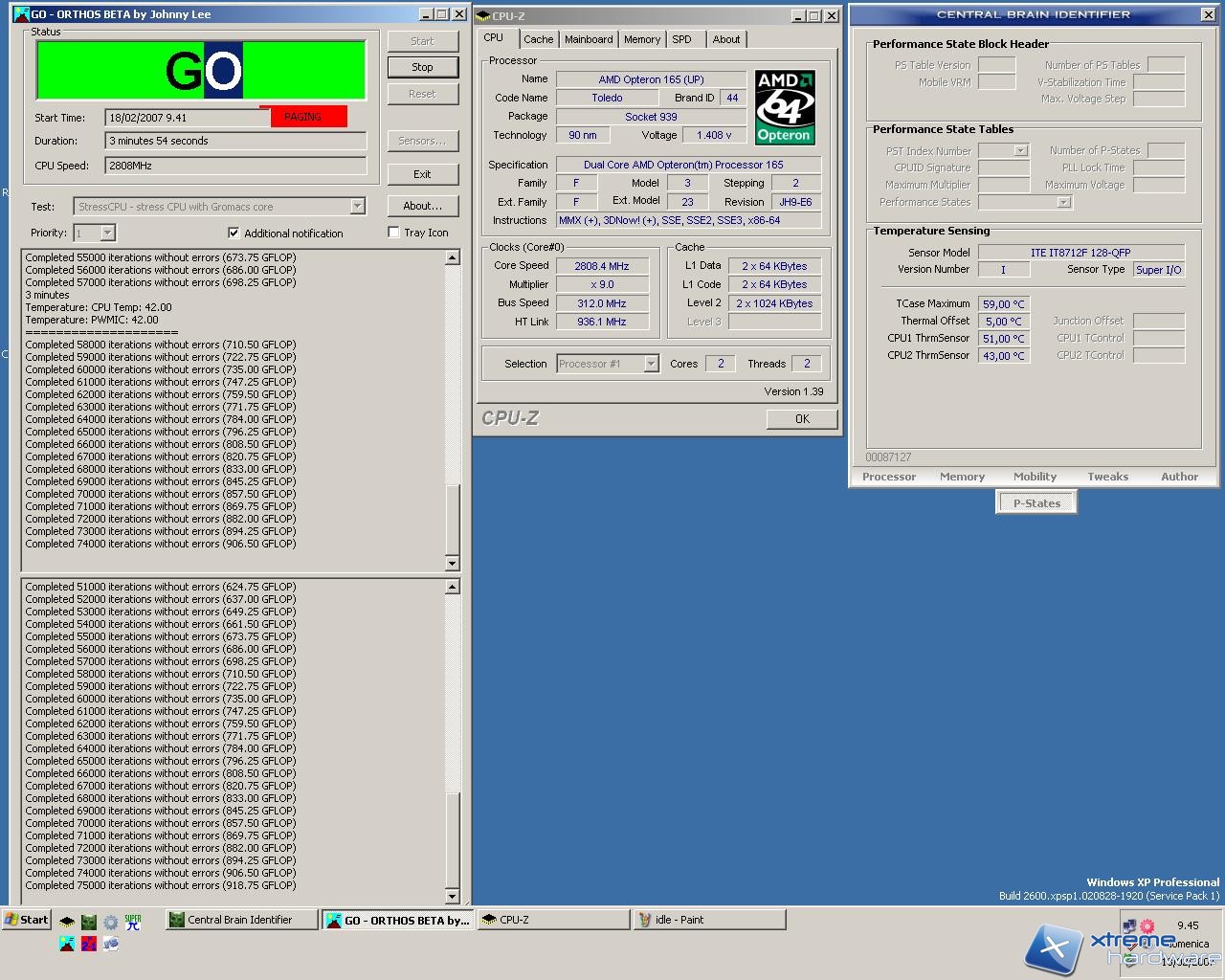Screen dimensions: 1225x980
Task: Open the Processor Selection dropdown in CPU-Z
Action: (x=651, y=364)
